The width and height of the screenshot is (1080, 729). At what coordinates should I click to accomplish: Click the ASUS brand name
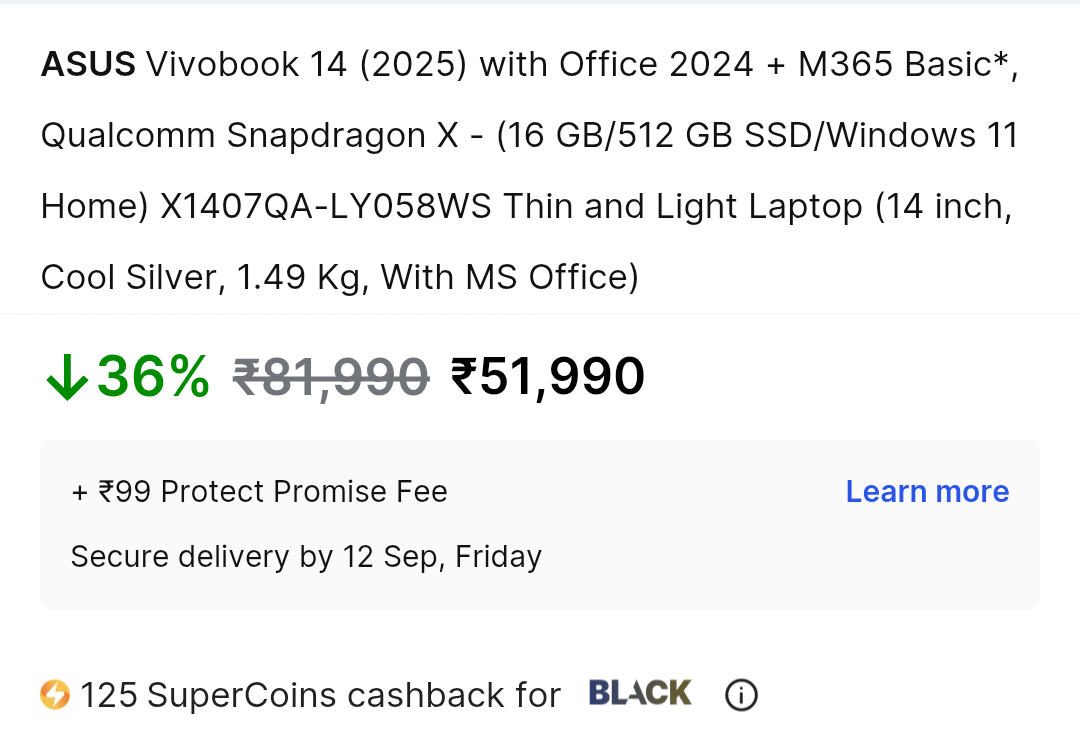[x=88, y=65]
